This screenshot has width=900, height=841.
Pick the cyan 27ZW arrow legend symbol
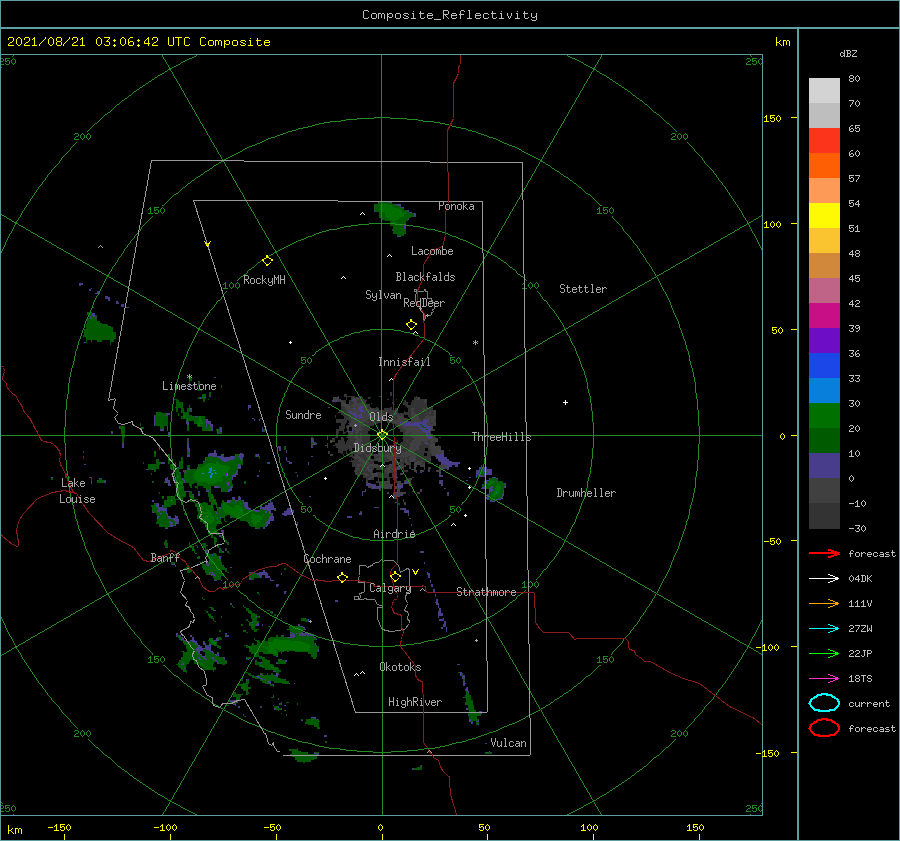[x=824, y=629]
